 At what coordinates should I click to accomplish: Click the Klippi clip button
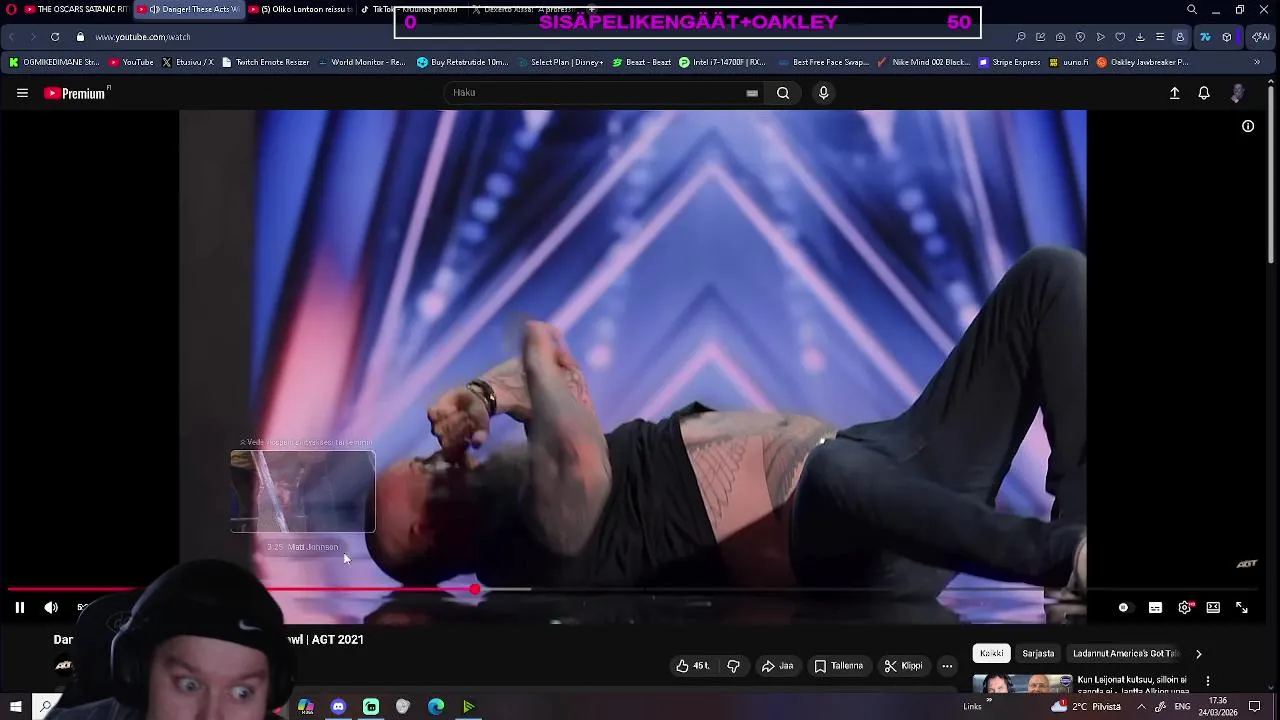click(x=903, y=666)
